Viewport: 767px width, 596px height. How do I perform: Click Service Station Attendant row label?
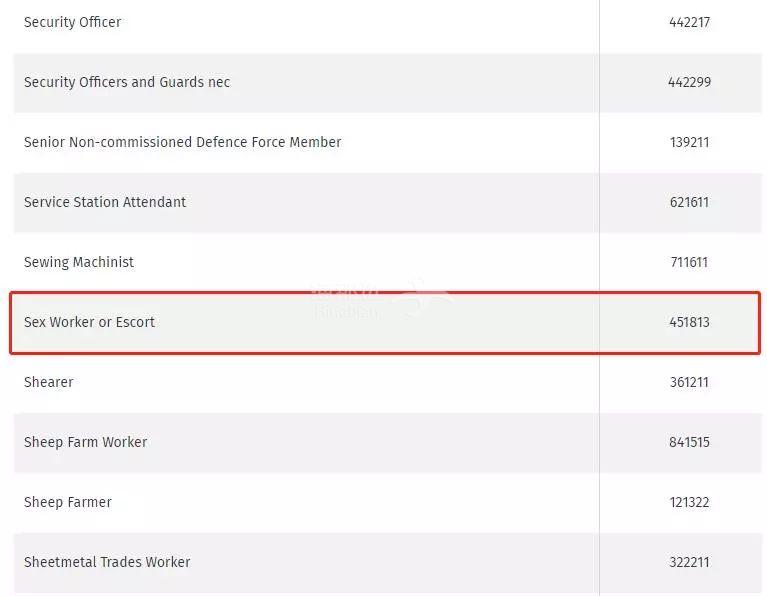pos(105,202)
